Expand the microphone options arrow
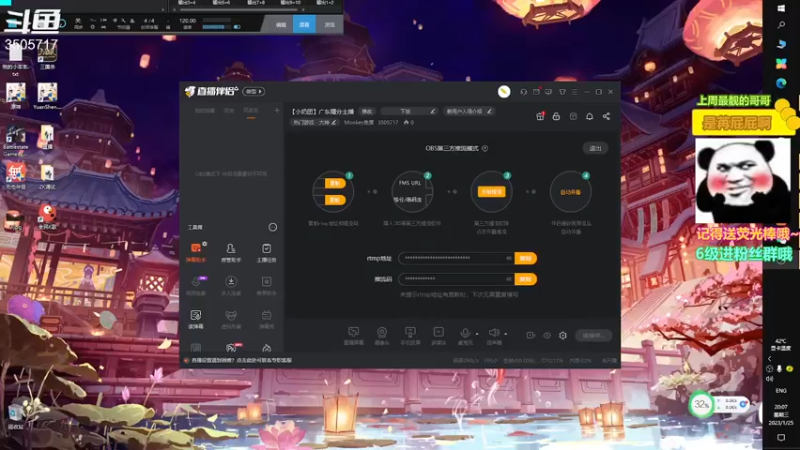 point(477,334)
